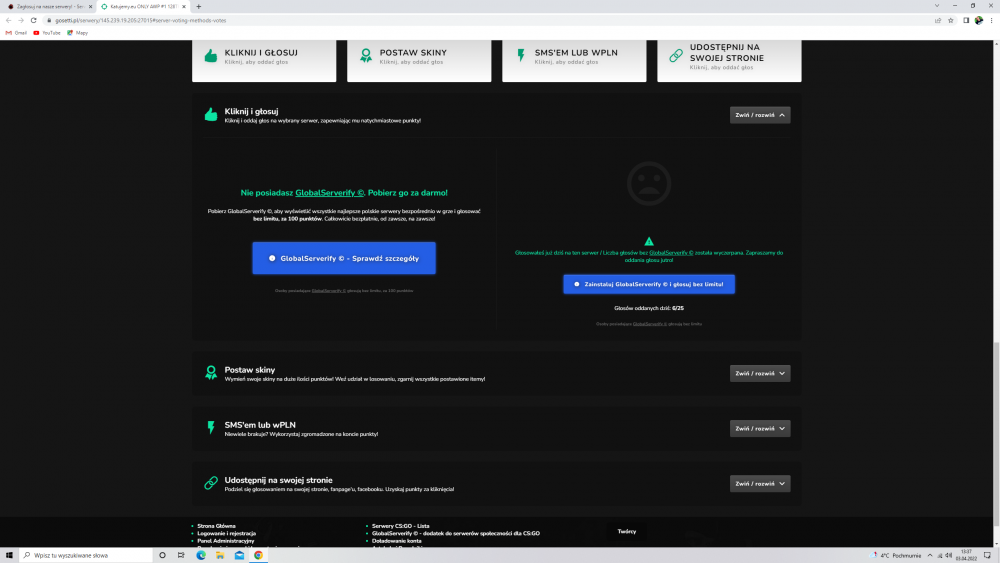Close the Zagłosuj na nasze serwery tab
1000x563 pixels.
(90, 6)
